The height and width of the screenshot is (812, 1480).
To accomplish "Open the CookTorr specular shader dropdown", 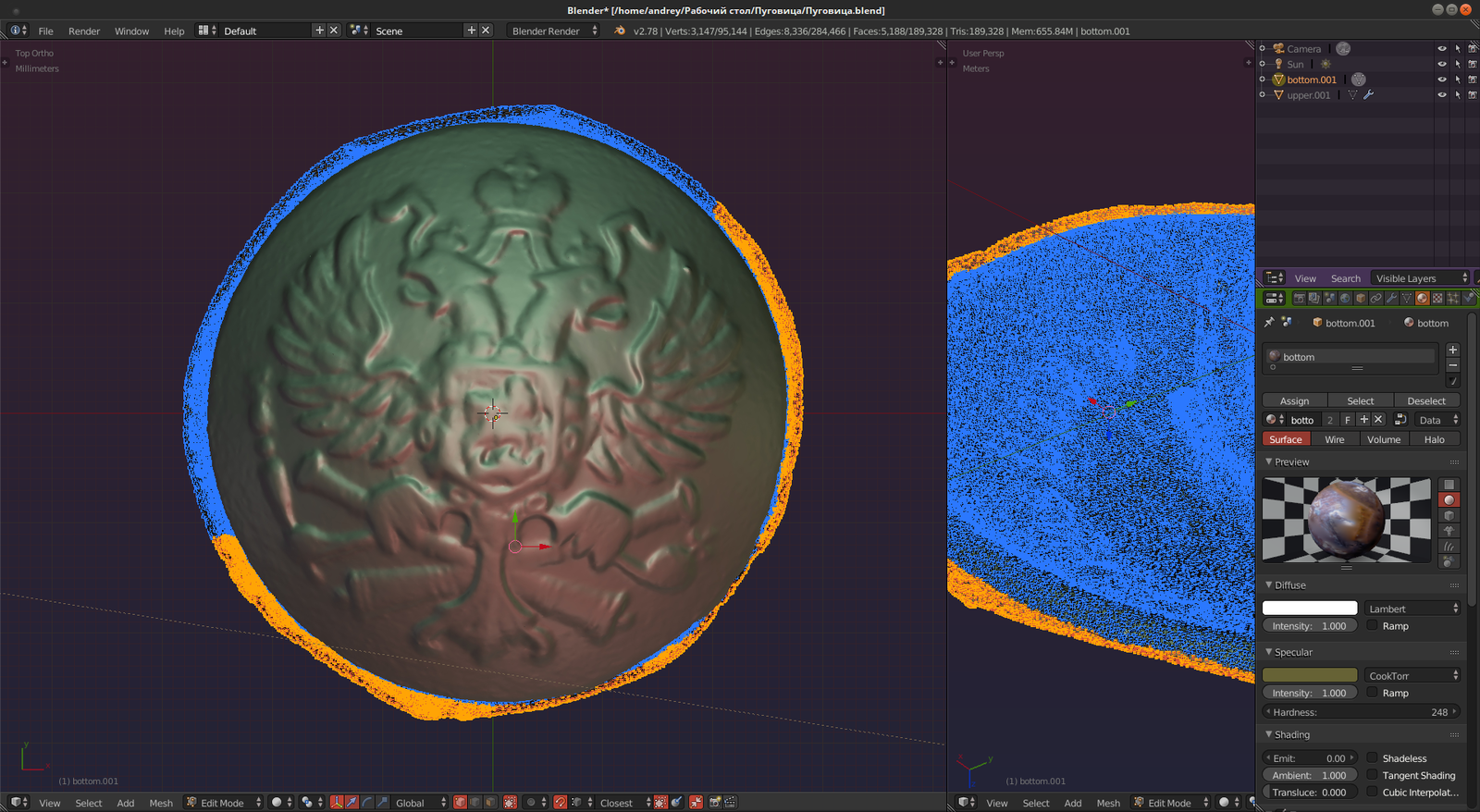I will pos(1412,676).
